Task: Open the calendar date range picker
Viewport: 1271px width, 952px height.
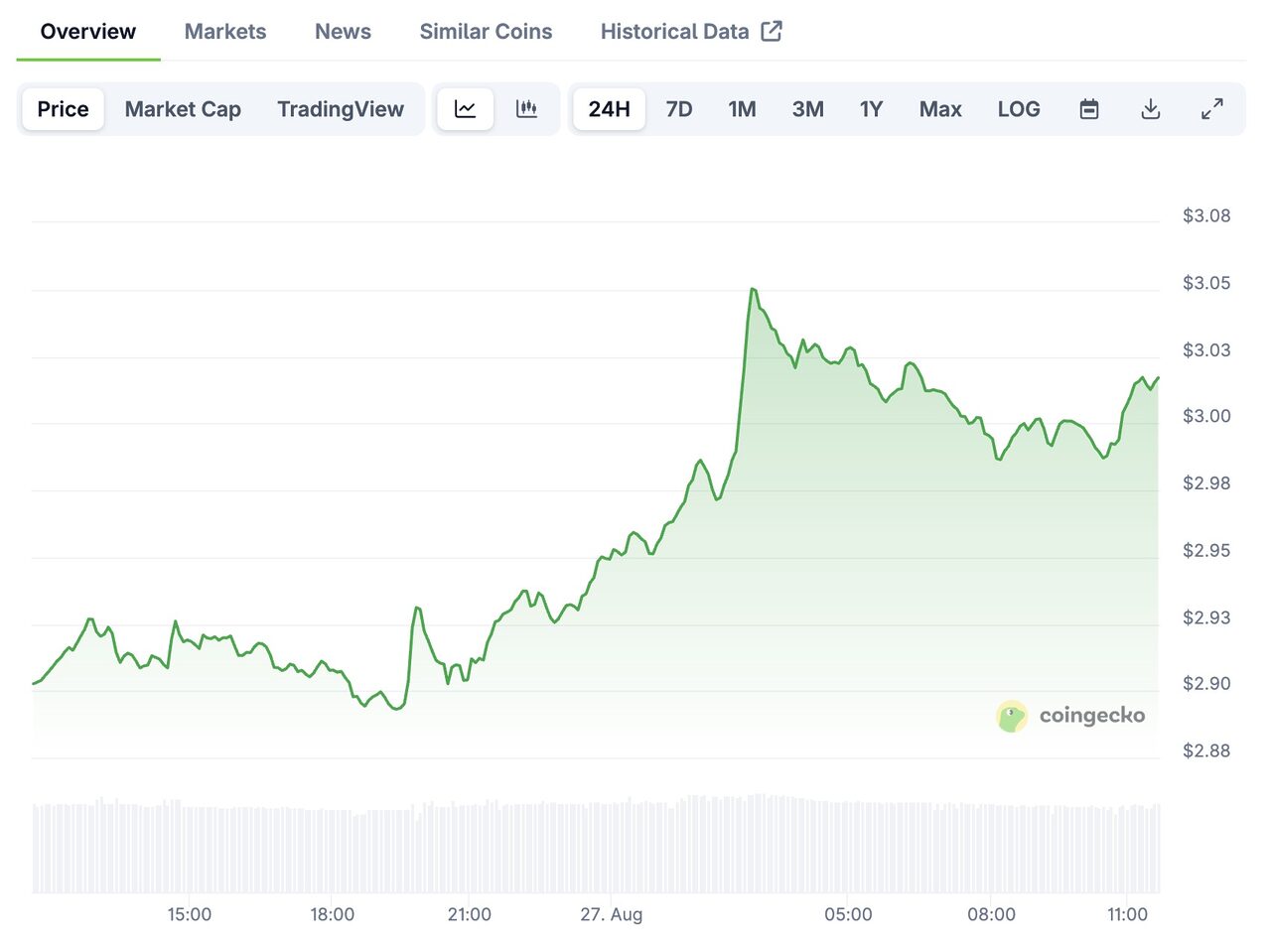Action: [1089, 109]
